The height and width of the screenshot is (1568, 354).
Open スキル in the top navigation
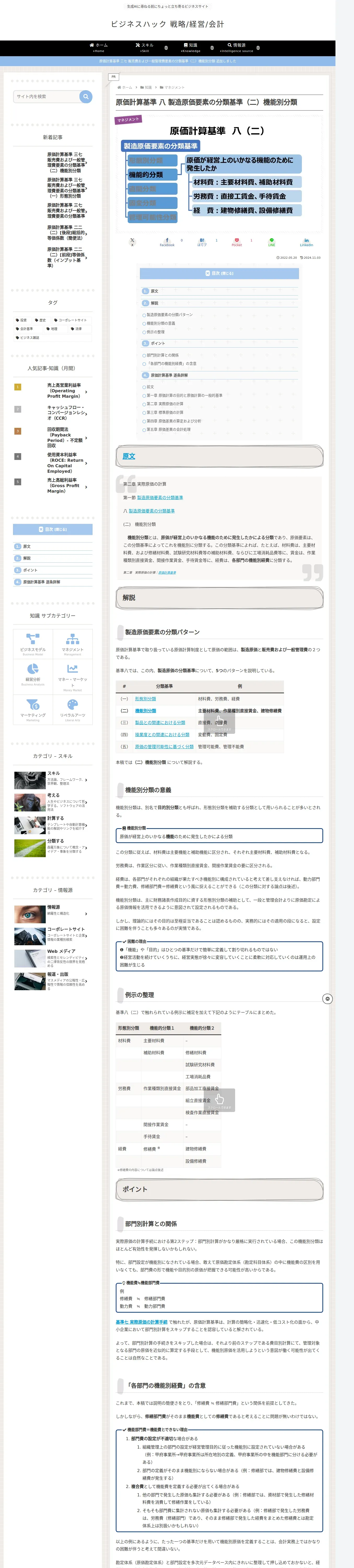pos(145,48)
